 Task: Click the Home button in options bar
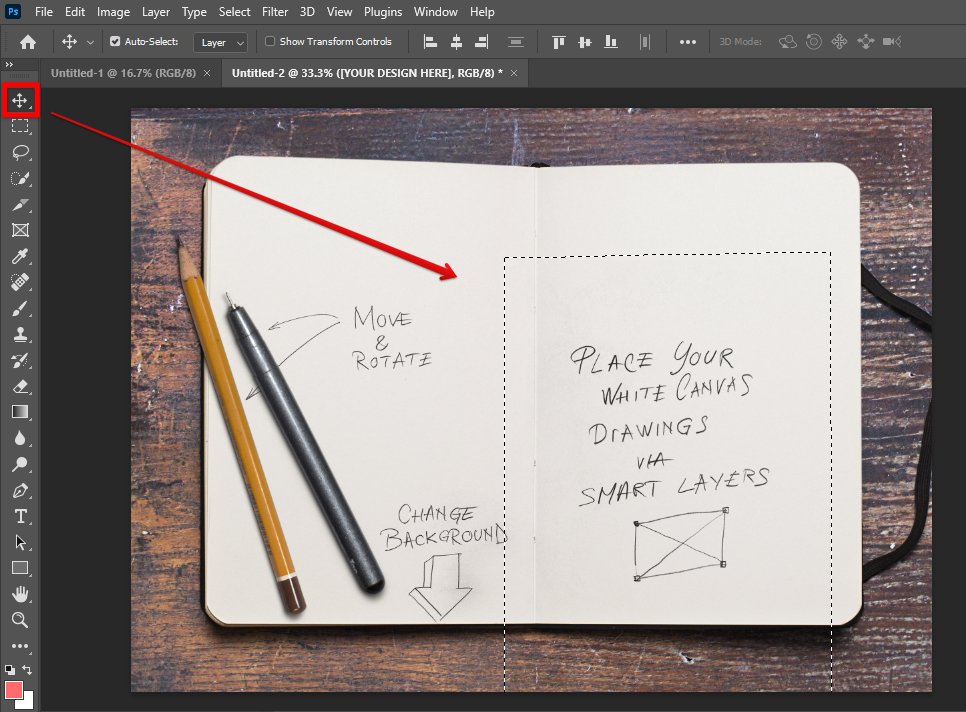click(x=28, y=42)
